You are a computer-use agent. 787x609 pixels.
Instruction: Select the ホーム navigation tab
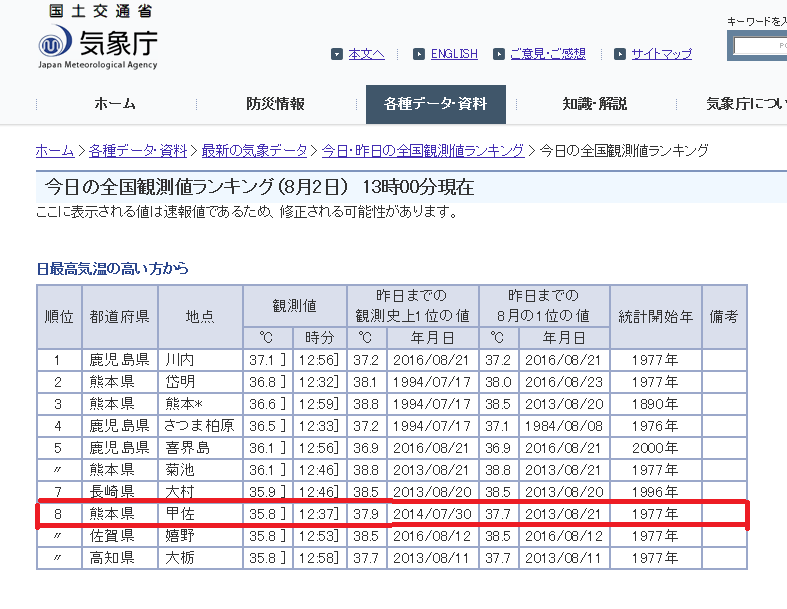pos(115,104)
